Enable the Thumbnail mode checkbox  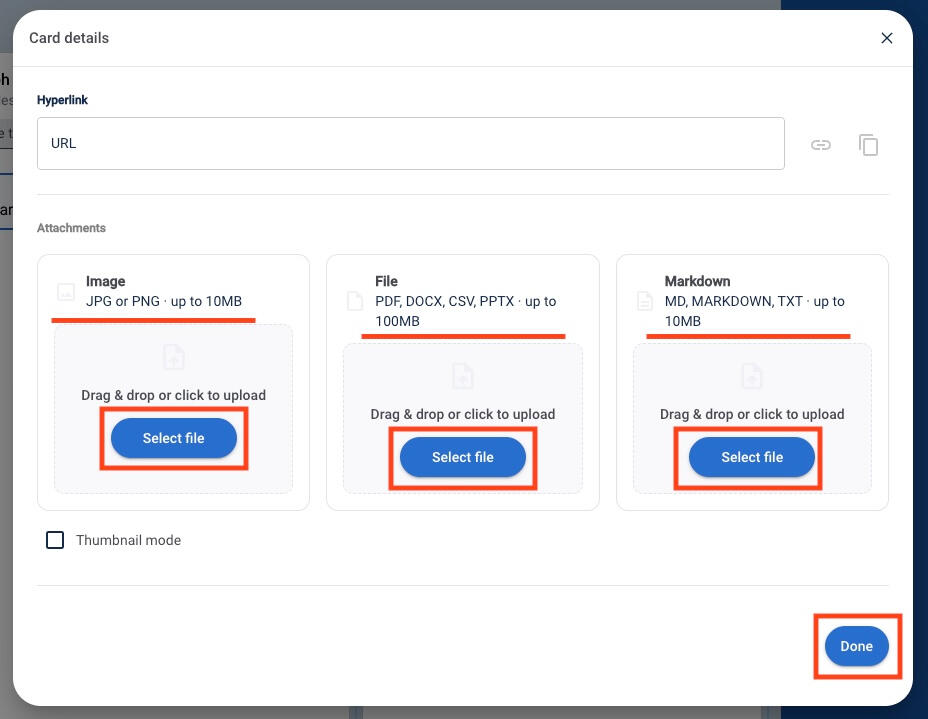tap(56, 540)
